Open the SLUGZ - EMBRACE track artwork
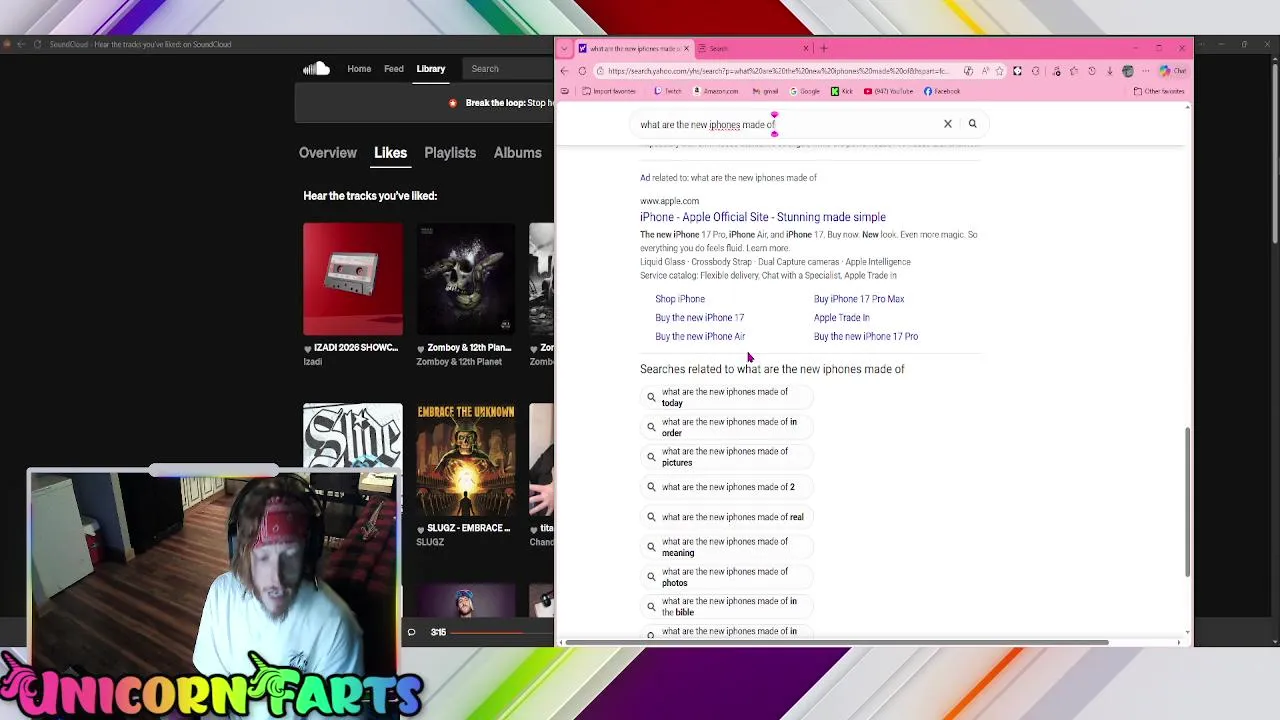Viewport: 1280px width, 720px height. (x=466, y=460)
